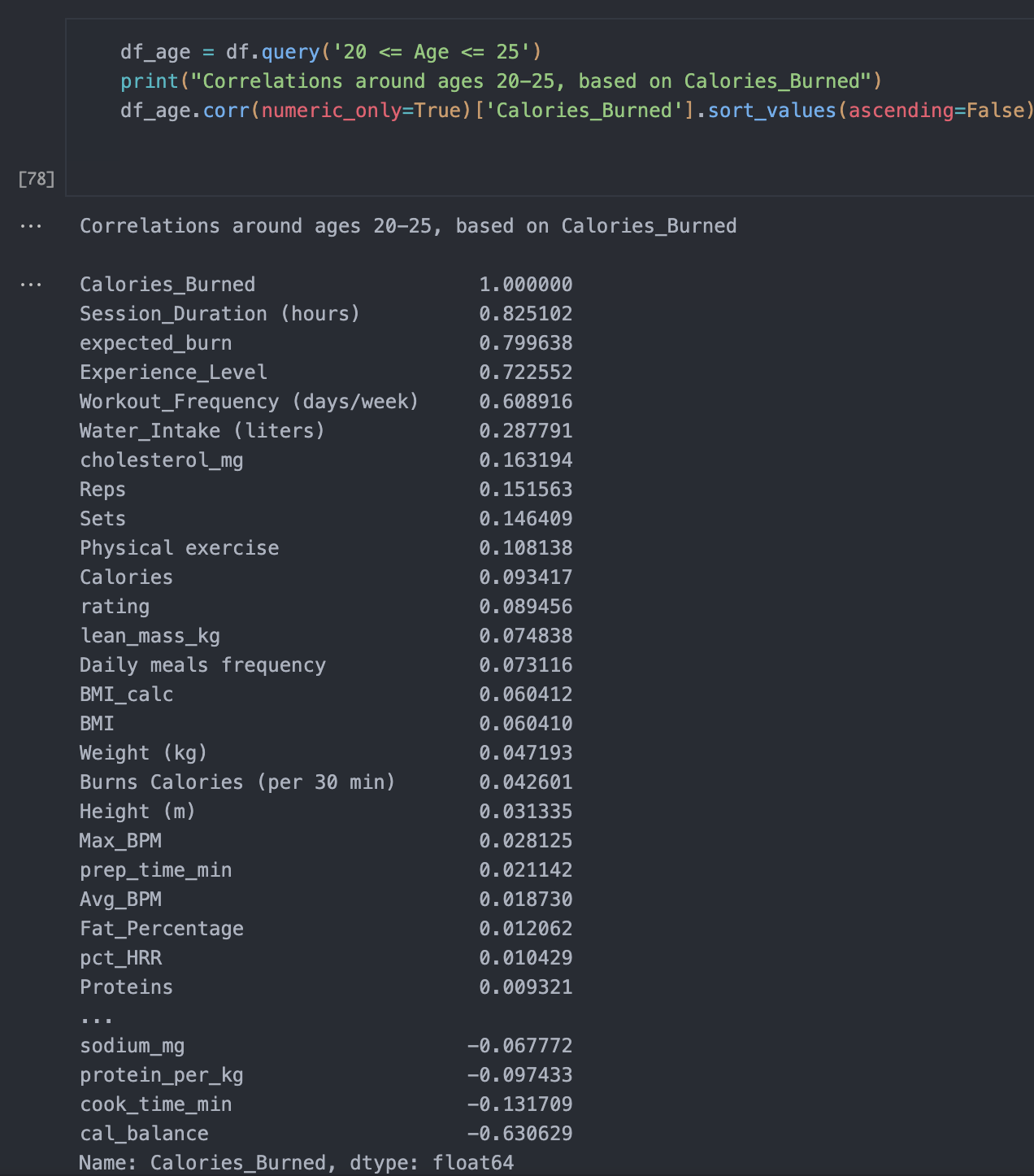The image size is (1034, 1176).
Task: Click the corr method call in the code
Action: click(x=226, y=111)
